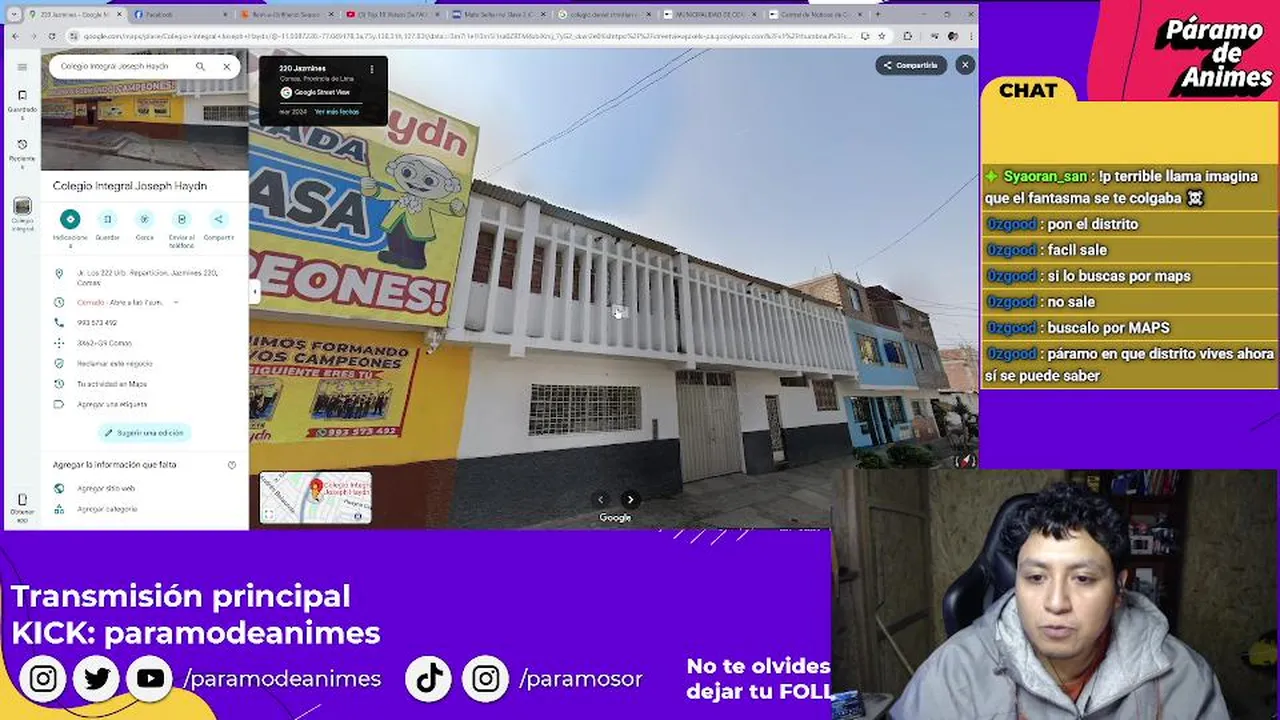Viewport: 1280px width, 720px height.
Task: Clear the Maps search box with the X
Action: tap(227, 67)
